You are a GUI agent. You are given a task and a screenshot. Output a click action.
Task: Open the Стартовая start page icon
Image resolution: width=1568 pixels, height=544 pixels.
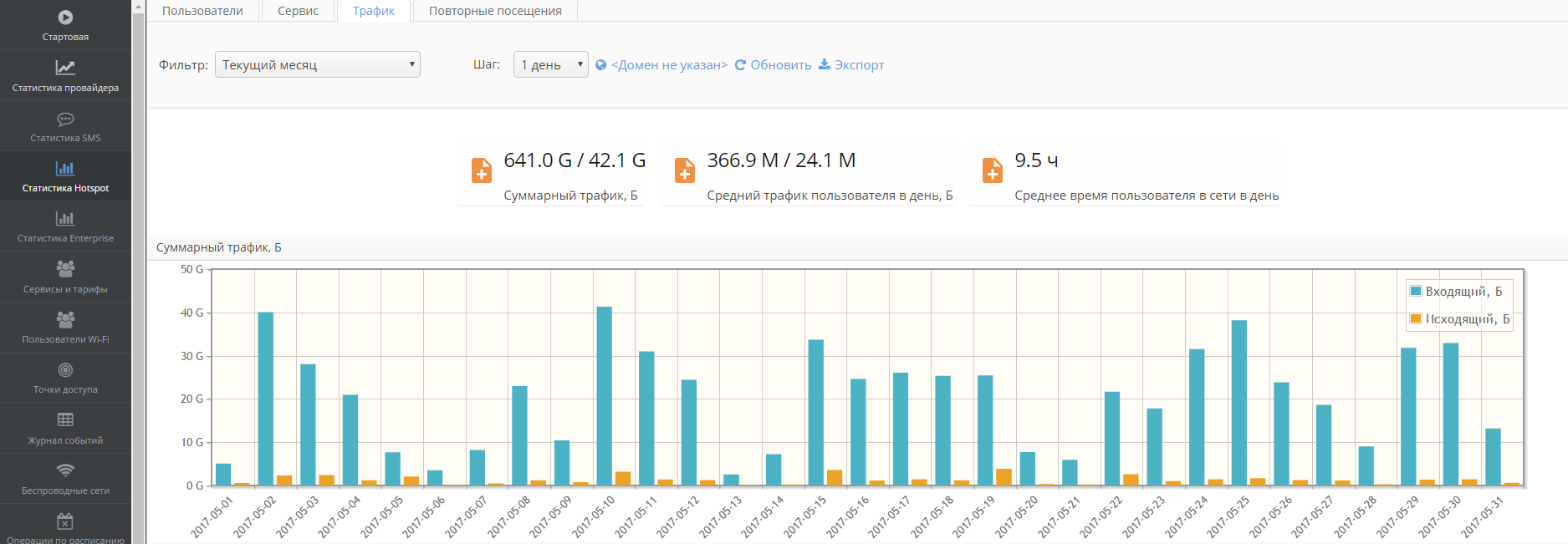click(65, 18)
